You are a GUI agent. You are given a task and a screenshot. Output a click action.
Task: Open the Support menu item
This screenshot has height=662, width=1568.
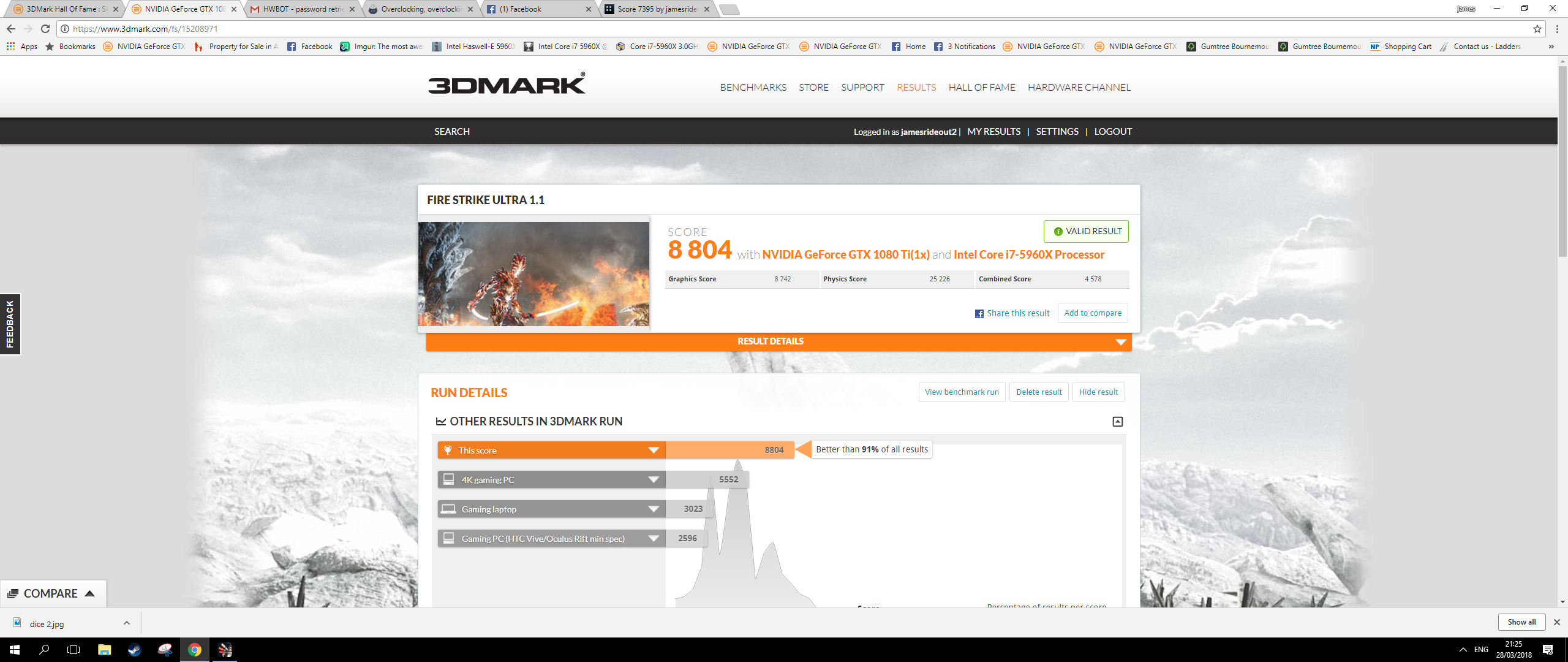pyautogui.click(x=862, y=88)
